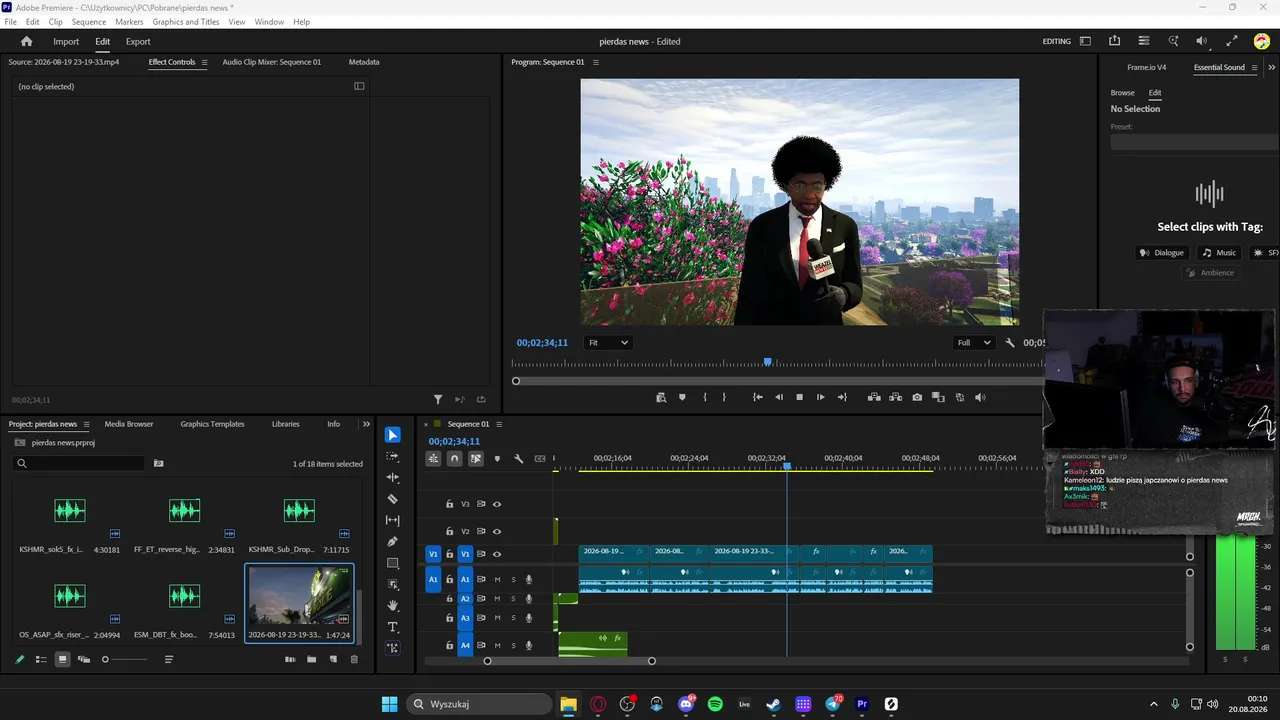This screenshot has width=1280, height=720.
Task: Toggle V1 track visibility eye
Action: pos(497,554)
